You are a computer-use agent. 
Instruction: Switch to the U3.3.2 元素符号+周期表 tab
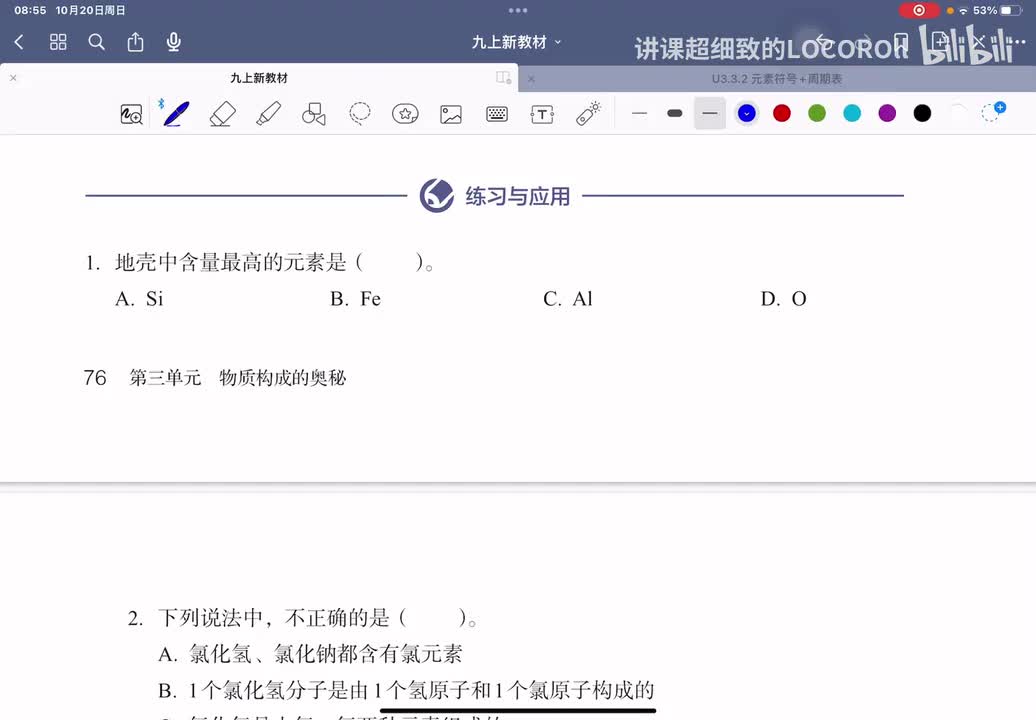[x=776, y=79]
